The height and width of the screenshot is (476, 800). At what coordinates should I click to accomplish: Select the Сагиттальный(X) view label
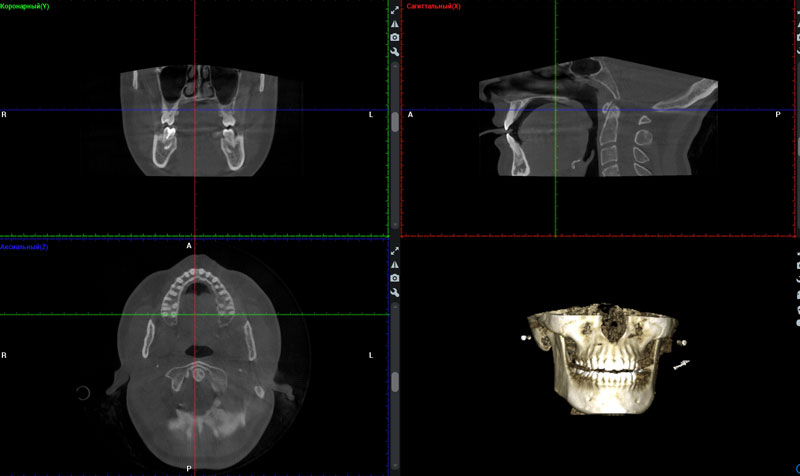(434, 6)
